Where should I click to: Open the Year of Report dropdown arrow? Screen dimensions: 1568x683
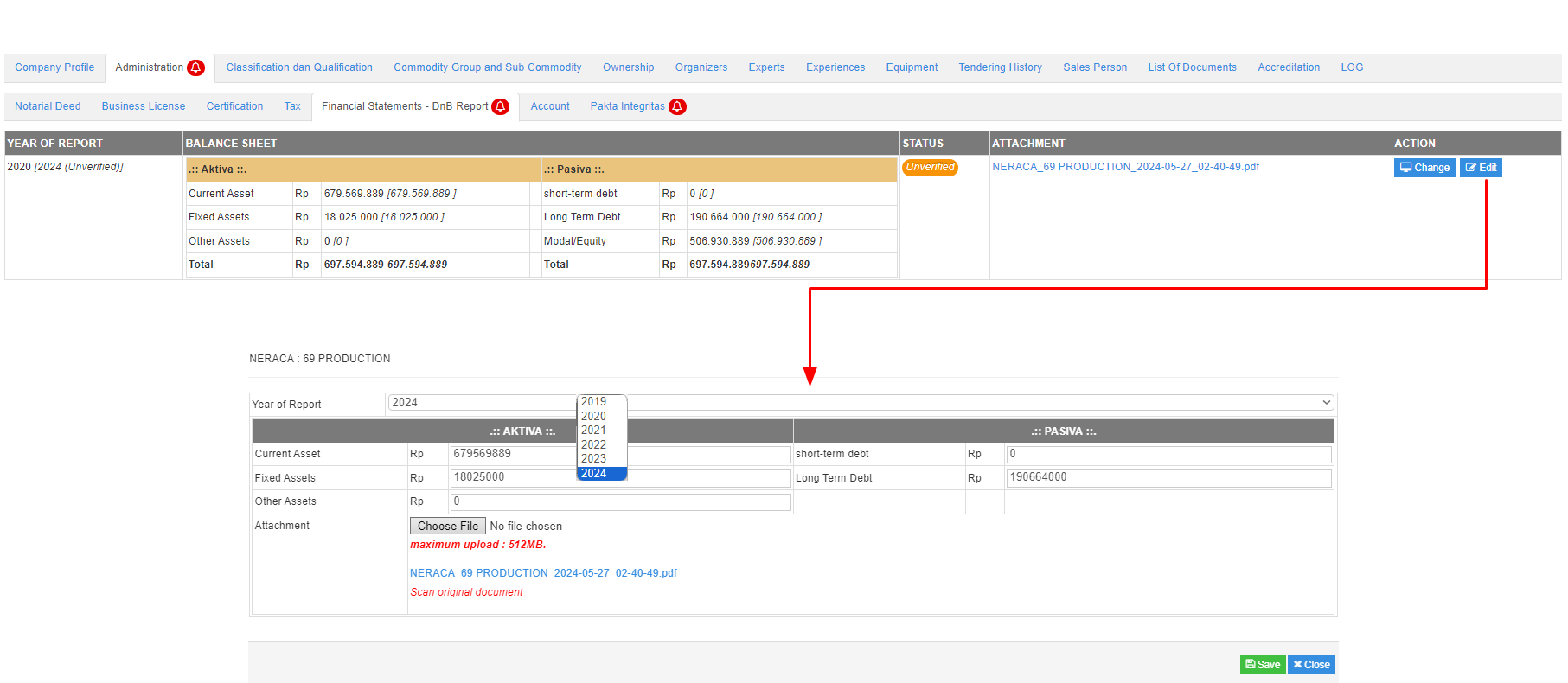1326,403
